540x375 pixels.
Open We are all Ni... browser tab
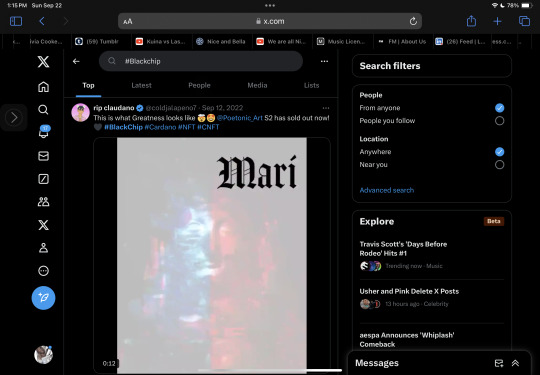(x=281, y=42)
